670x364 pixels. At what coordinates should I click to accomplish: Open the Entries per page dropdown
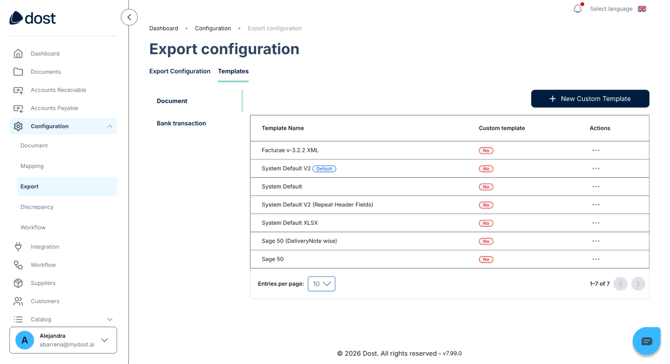point(321,284)
